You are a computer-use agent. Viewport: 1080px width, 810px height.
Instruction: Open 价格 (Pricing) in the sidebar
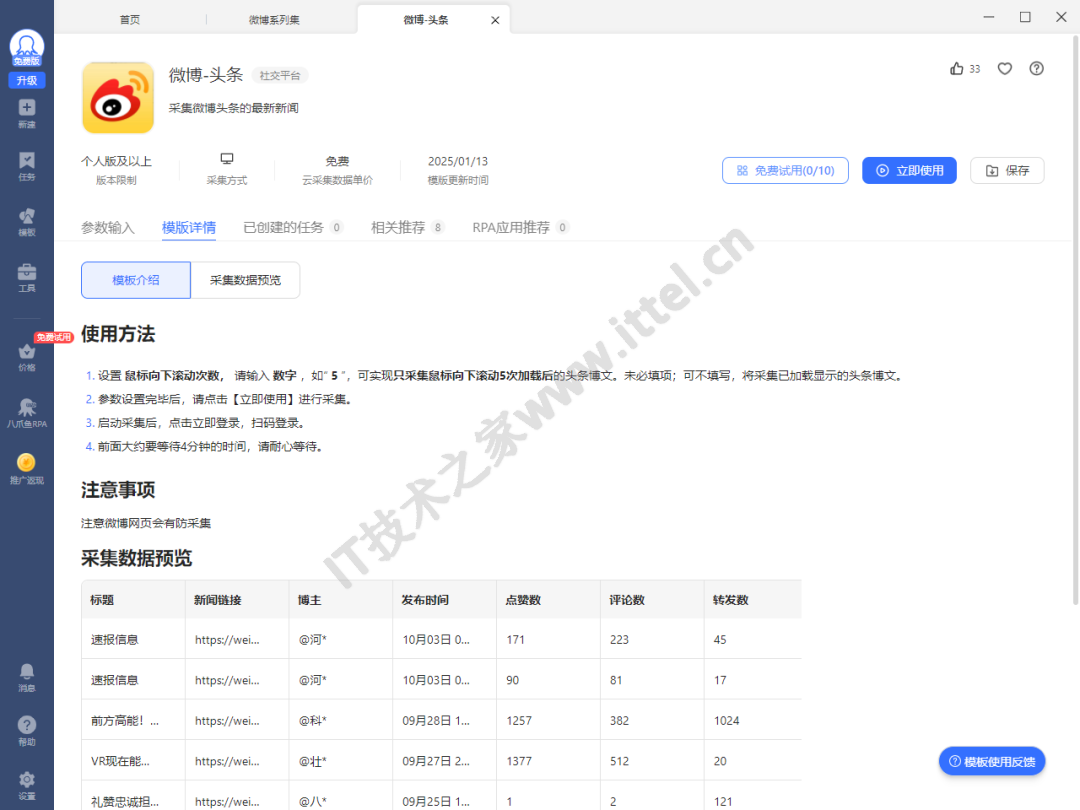(27, 357)
